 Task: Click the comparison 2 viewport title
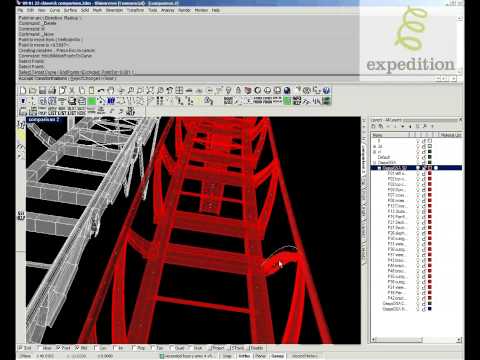(44, 119)
